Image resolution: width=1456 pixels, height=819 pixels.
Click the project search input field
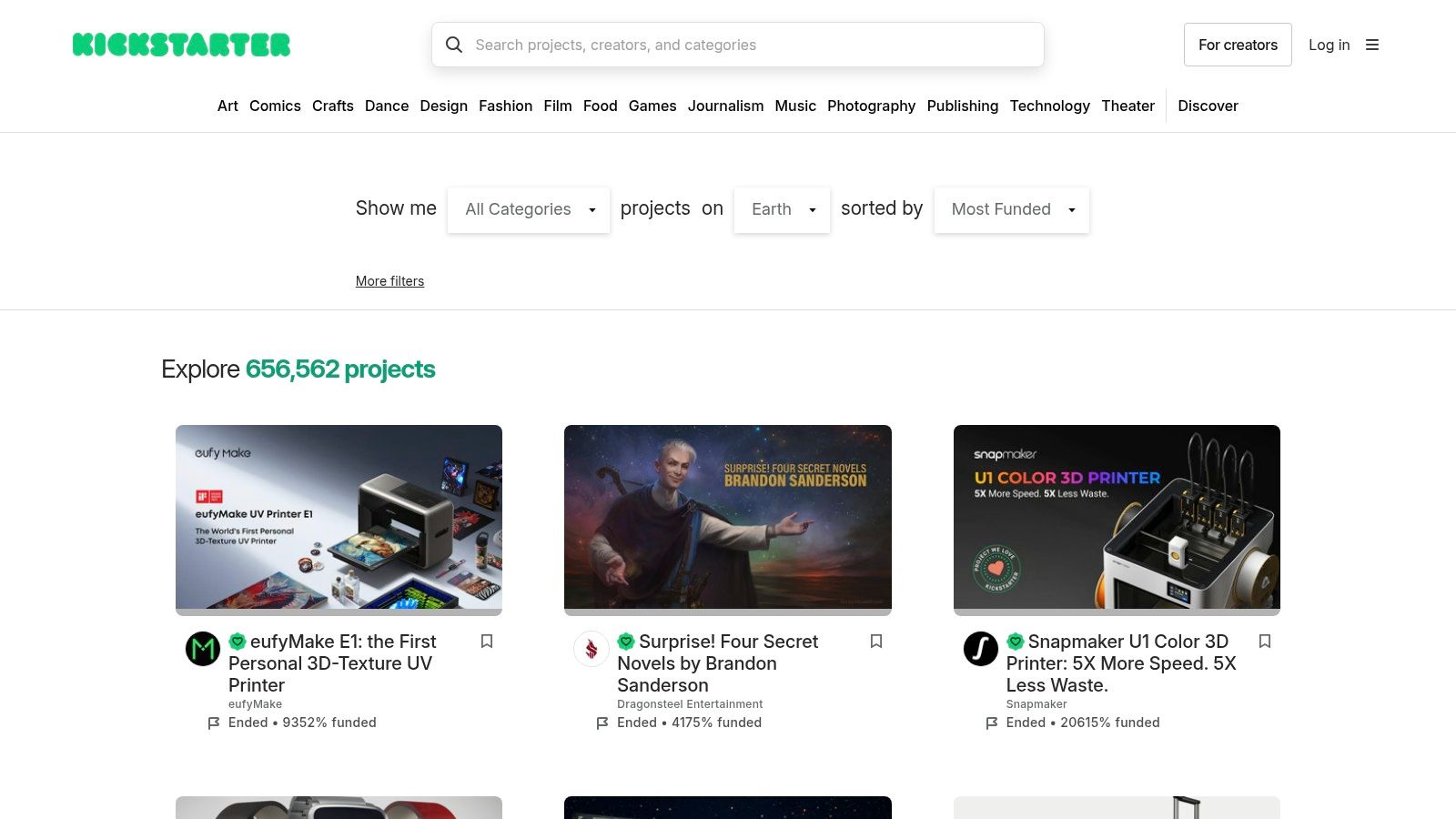pyautogui.click(x=737, y=45)
